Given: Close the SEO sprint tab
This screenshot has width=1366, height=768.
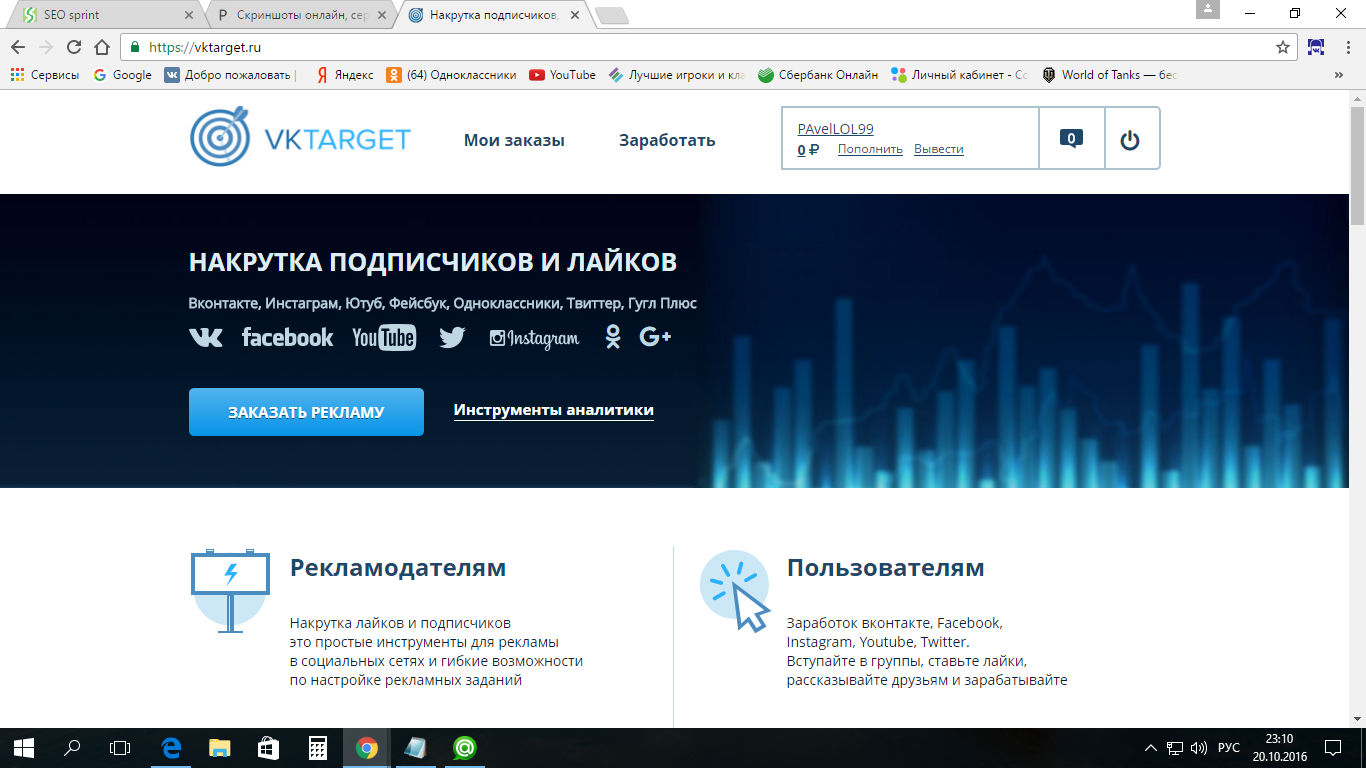Looking at the screenshot, I should pyautogui.click(x=190, y=16).
